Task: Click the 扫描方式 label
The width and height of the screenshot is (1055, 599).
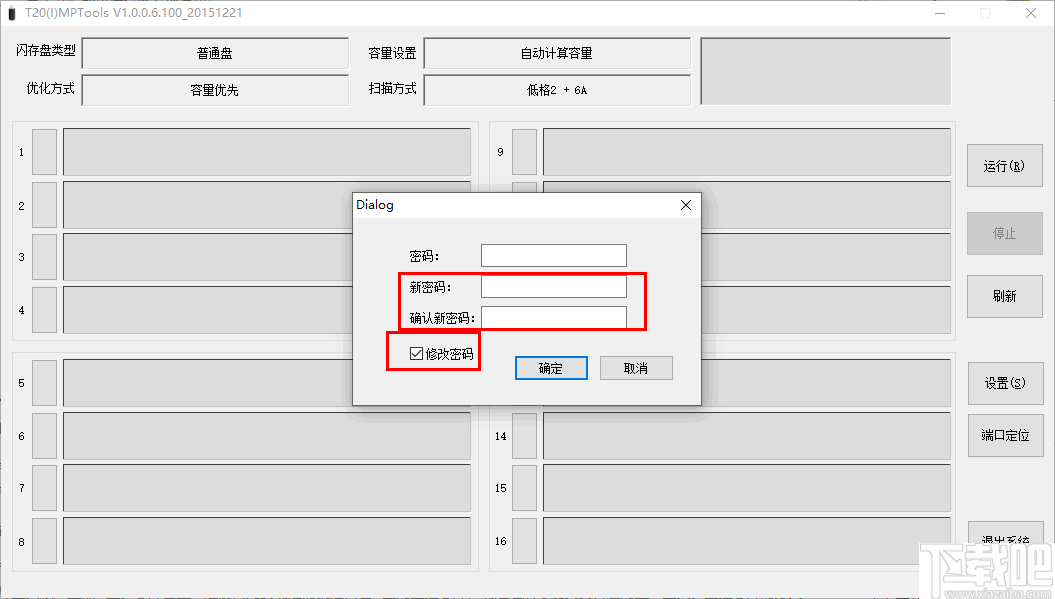Action: [x=392, y=88]
